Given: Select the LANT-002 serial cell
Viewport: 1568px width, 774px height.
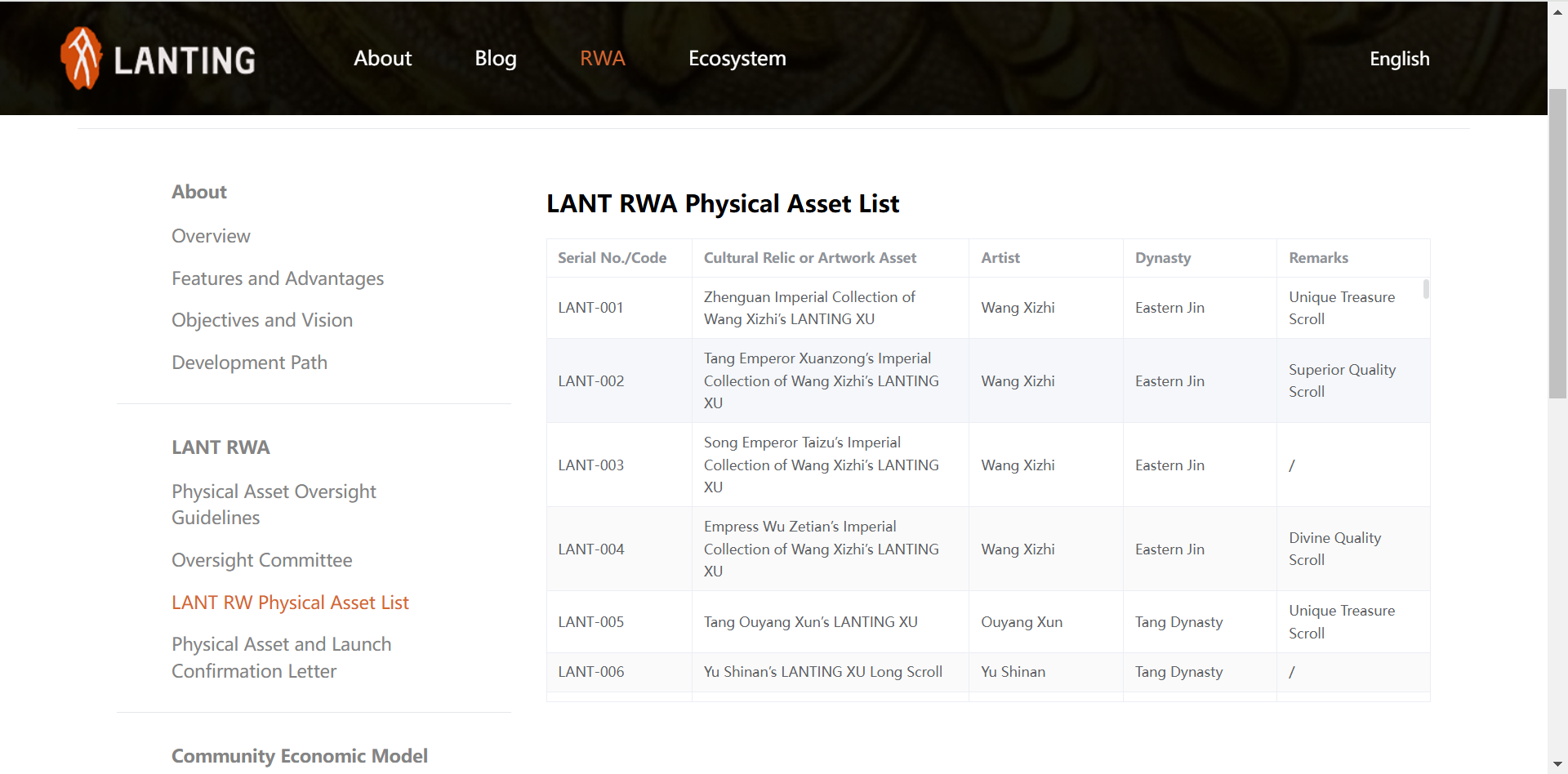Looking at the screenshot, I should pos(619,380).
